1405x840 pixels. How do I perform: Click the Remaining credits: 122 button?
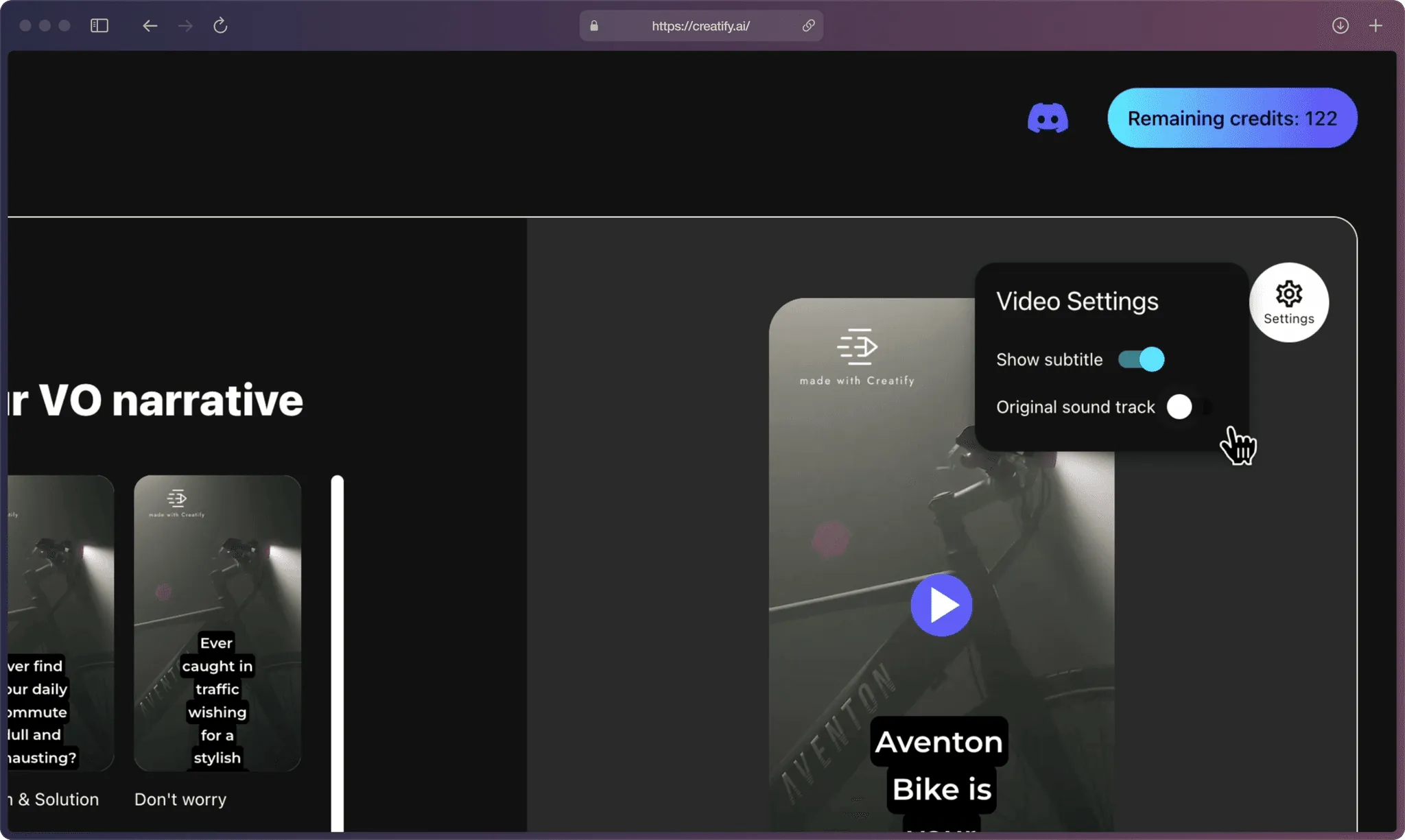1232,118
